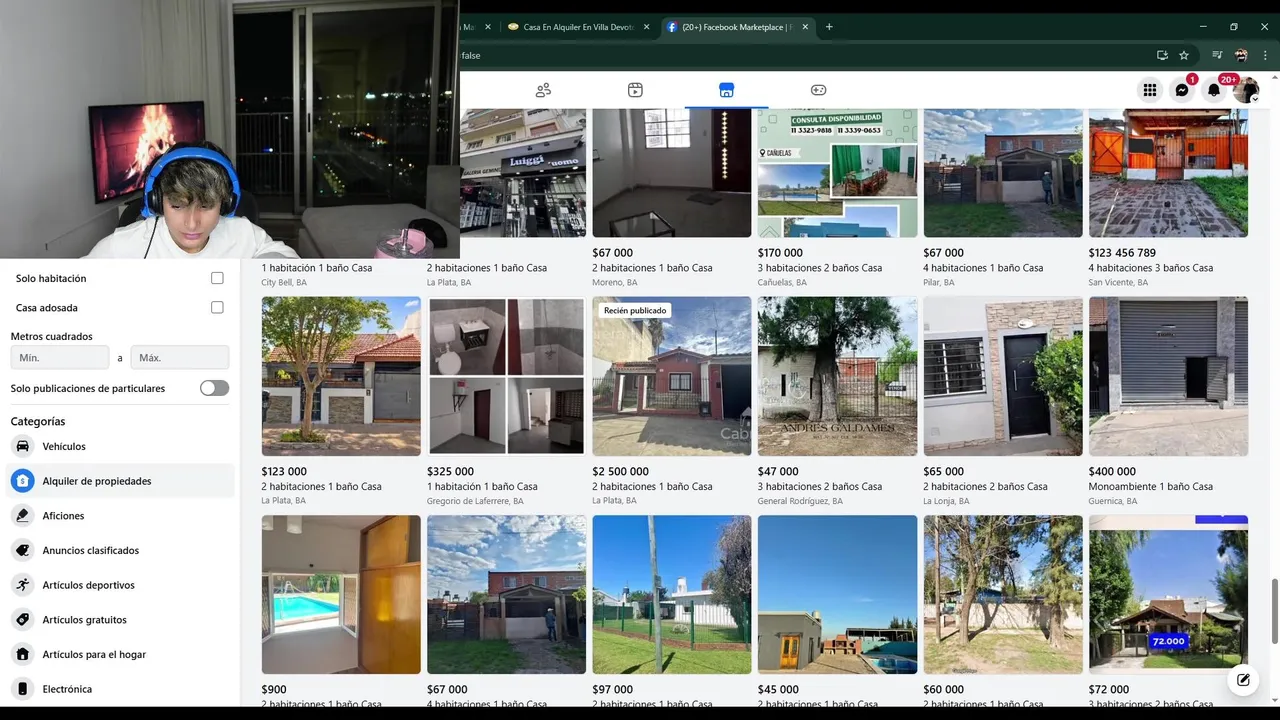Open the Artículos deportivos category

click(120, 585)
